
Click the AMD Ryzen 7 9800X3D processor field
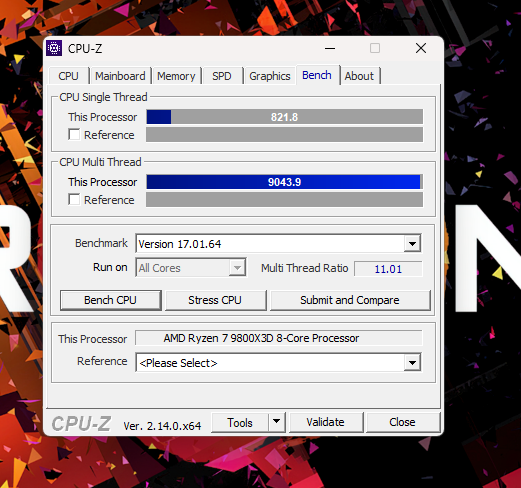278,338
